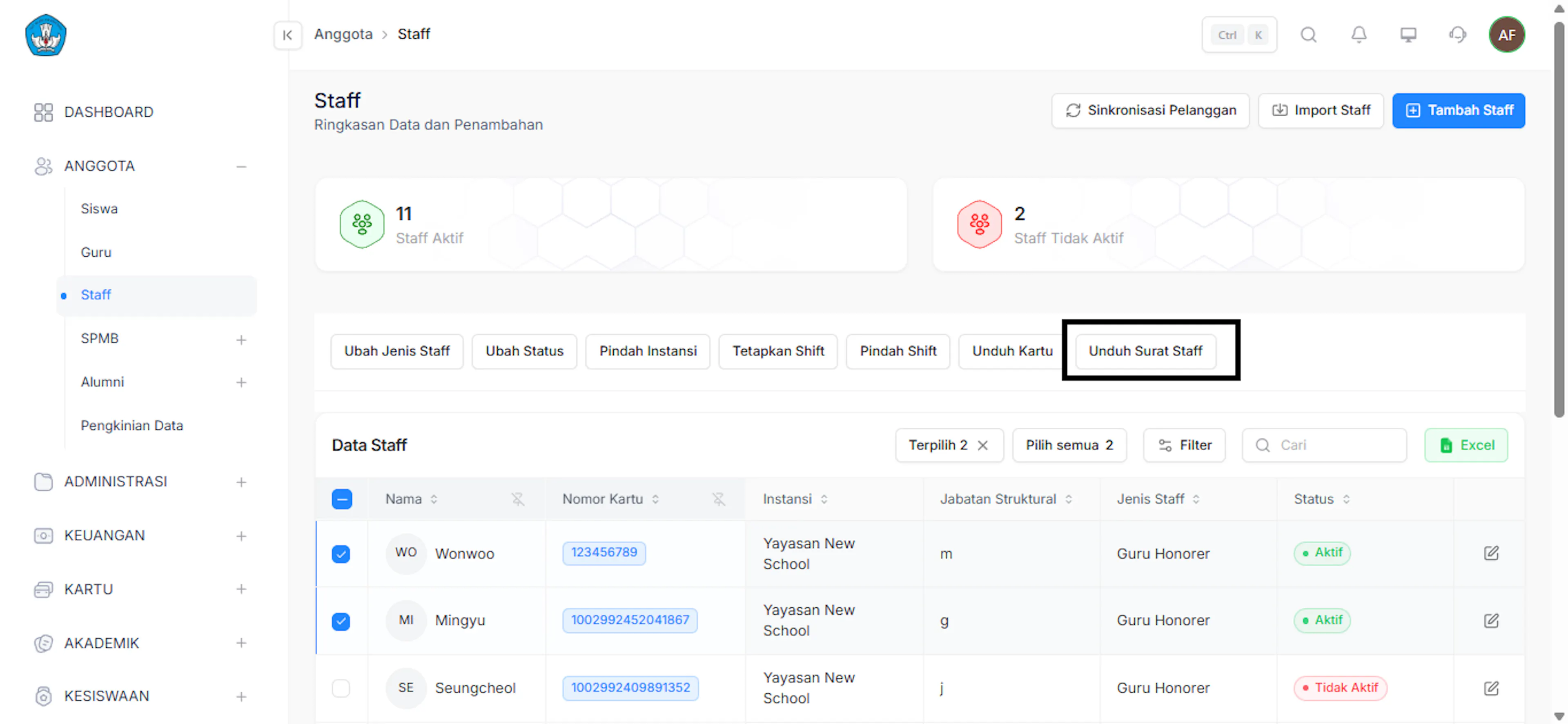Go to the Siswa submenu
This screenshot has height=724, width=1568.
tap(99, 209)
